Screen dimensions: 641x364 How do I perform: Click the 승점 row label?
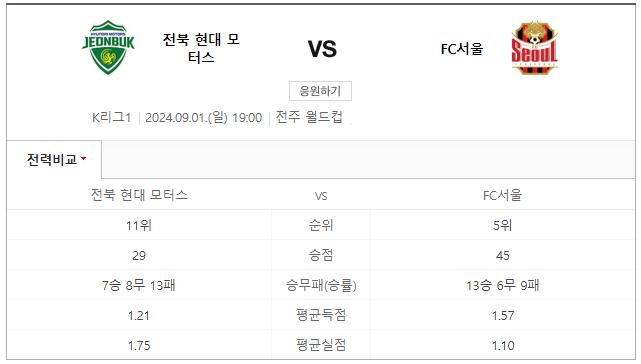pos(321,255)
